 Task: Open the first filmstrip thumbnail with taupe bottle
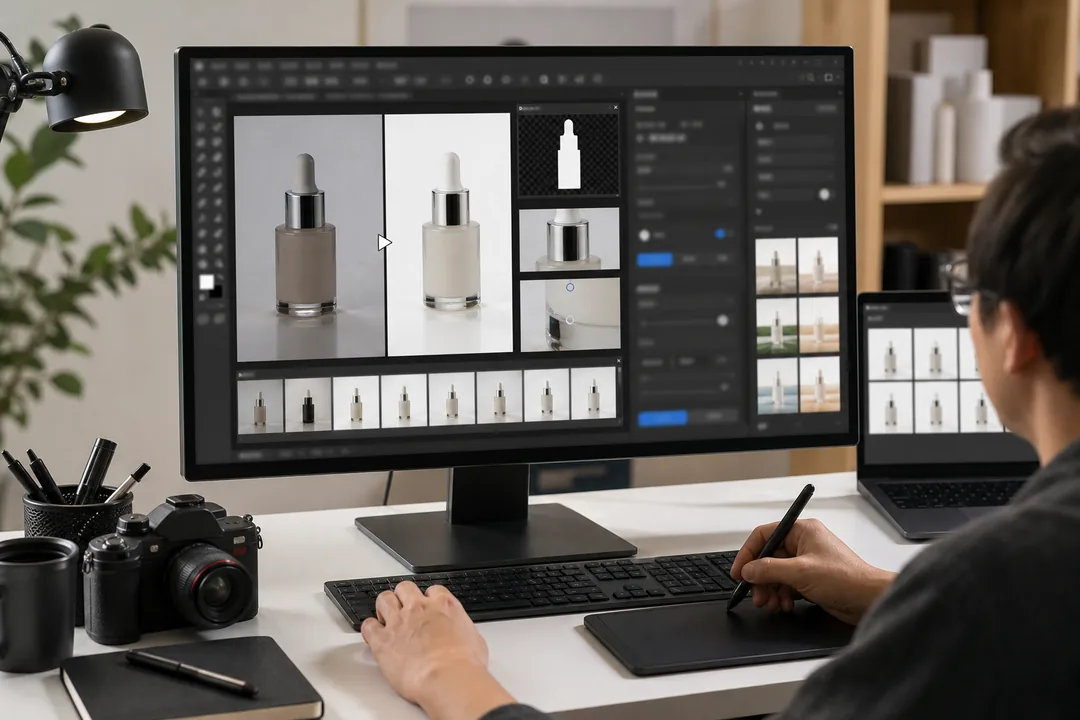pyautogui.click(x=260, y=405)
